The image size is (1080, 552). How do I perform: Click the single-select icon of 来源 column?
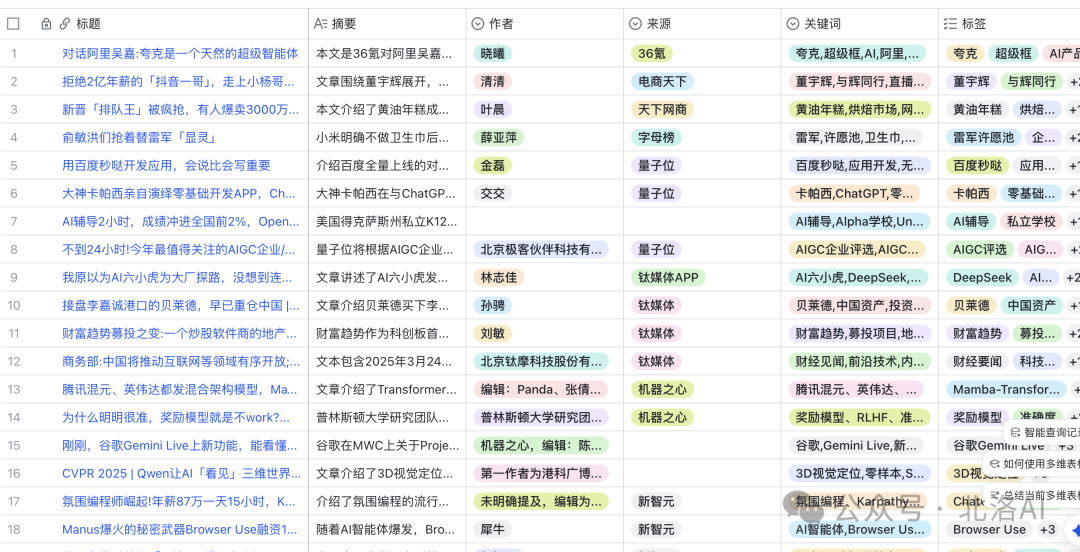[x=635, y=24]
